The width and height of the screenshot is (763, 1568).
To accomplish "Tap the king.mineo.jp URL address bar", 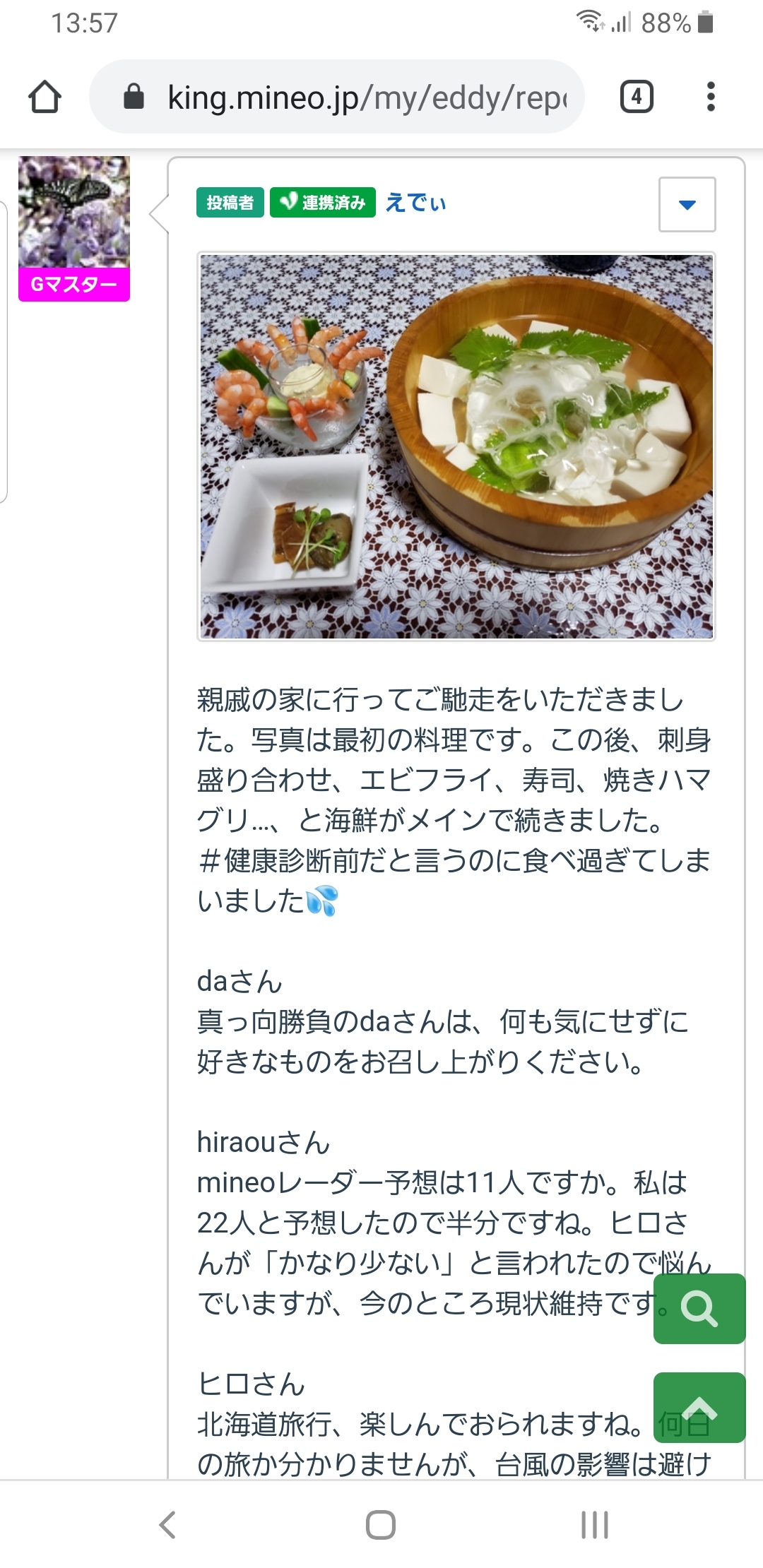I will click(x=367, y=97).
